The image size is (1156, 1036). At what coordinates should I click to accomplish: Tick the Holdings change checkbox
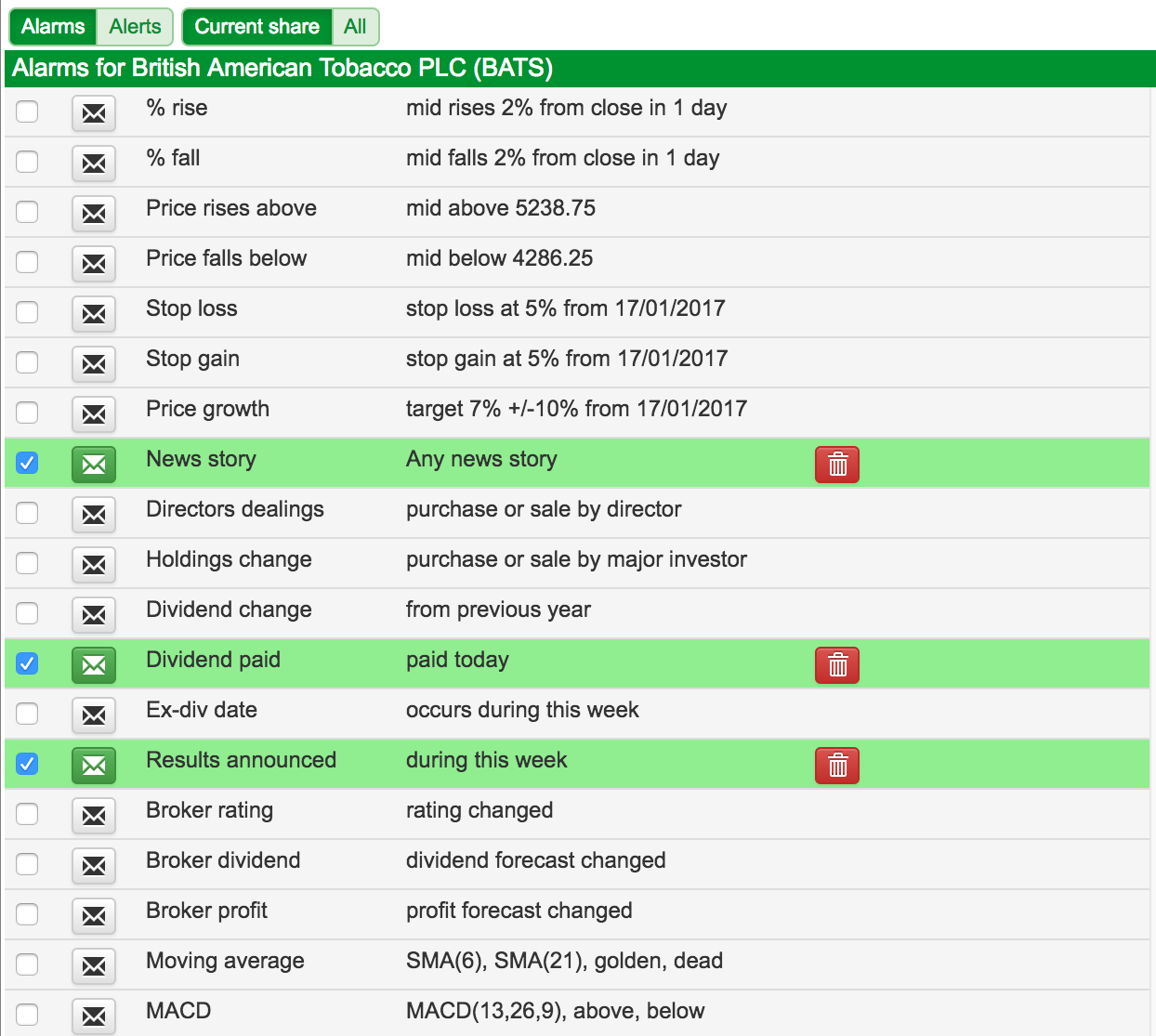click(27, 563)
